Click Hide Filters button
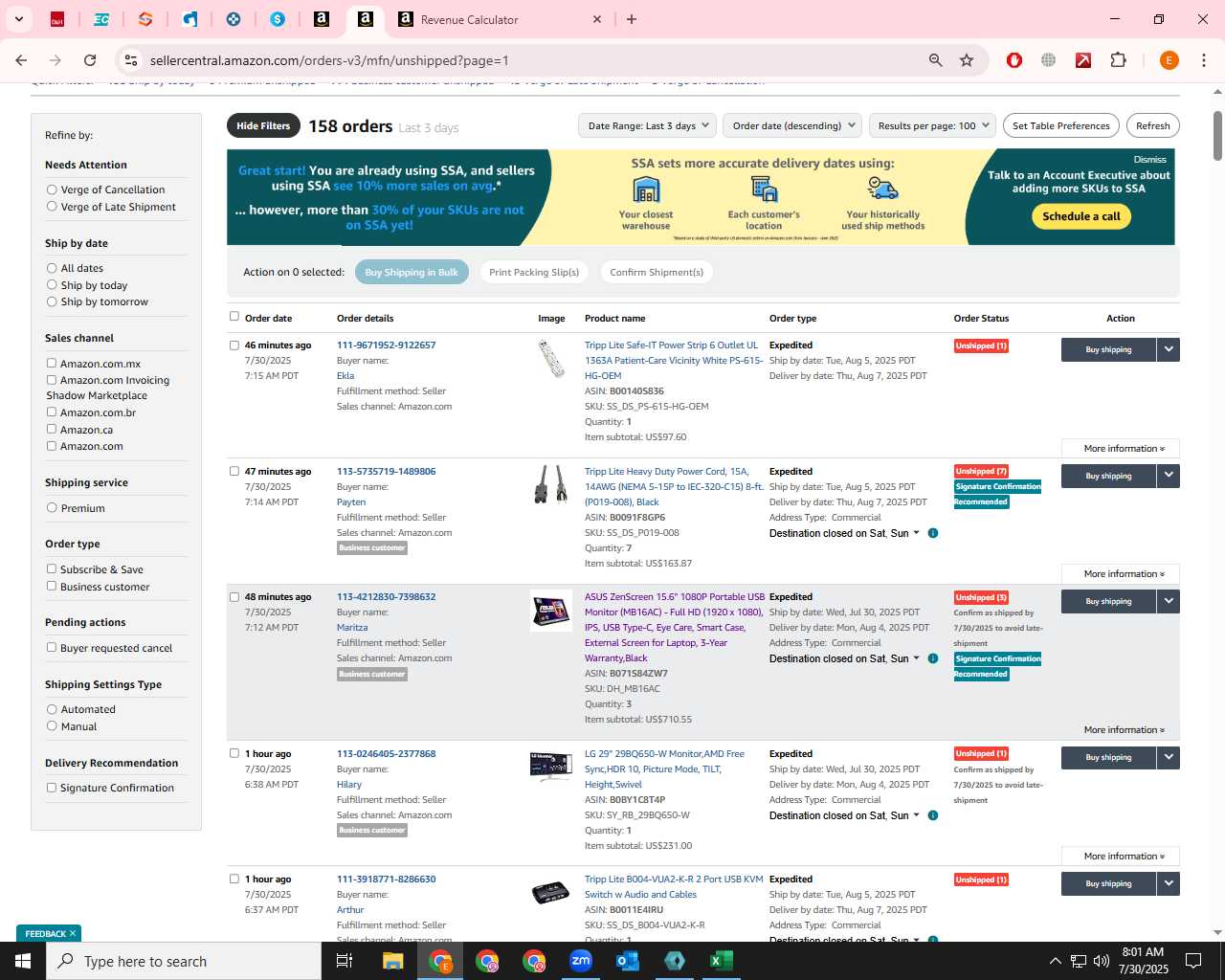Image resolution: width=1225 pixels, height=980 pixels. (263, 125)
